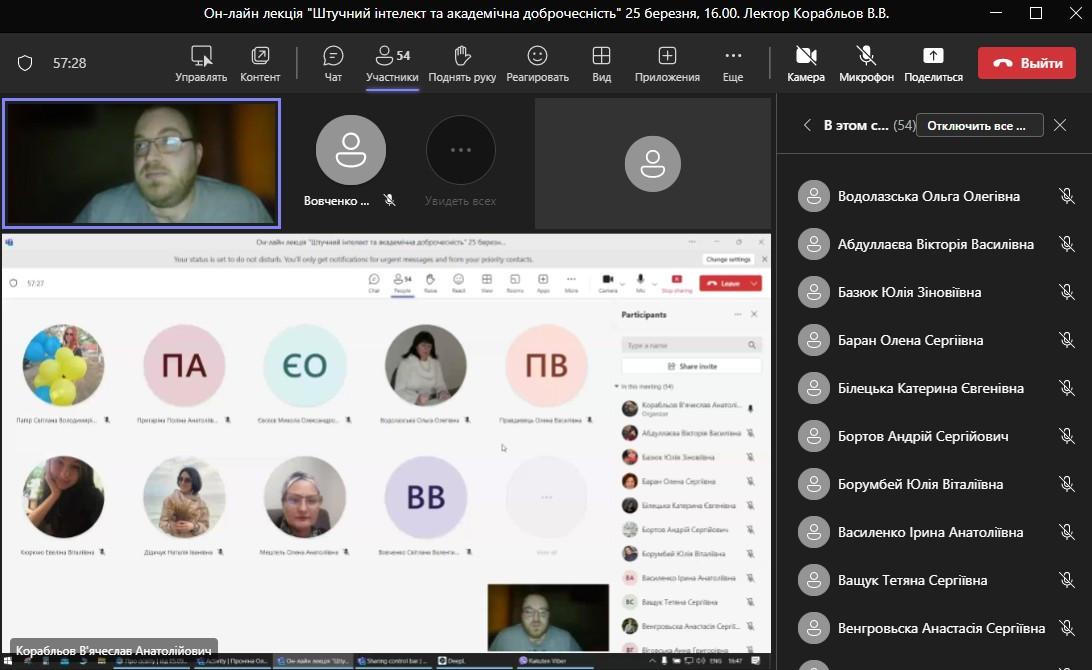Click the shield security icon
Viewport: 1092px width, 670px height.
(25, 63)
